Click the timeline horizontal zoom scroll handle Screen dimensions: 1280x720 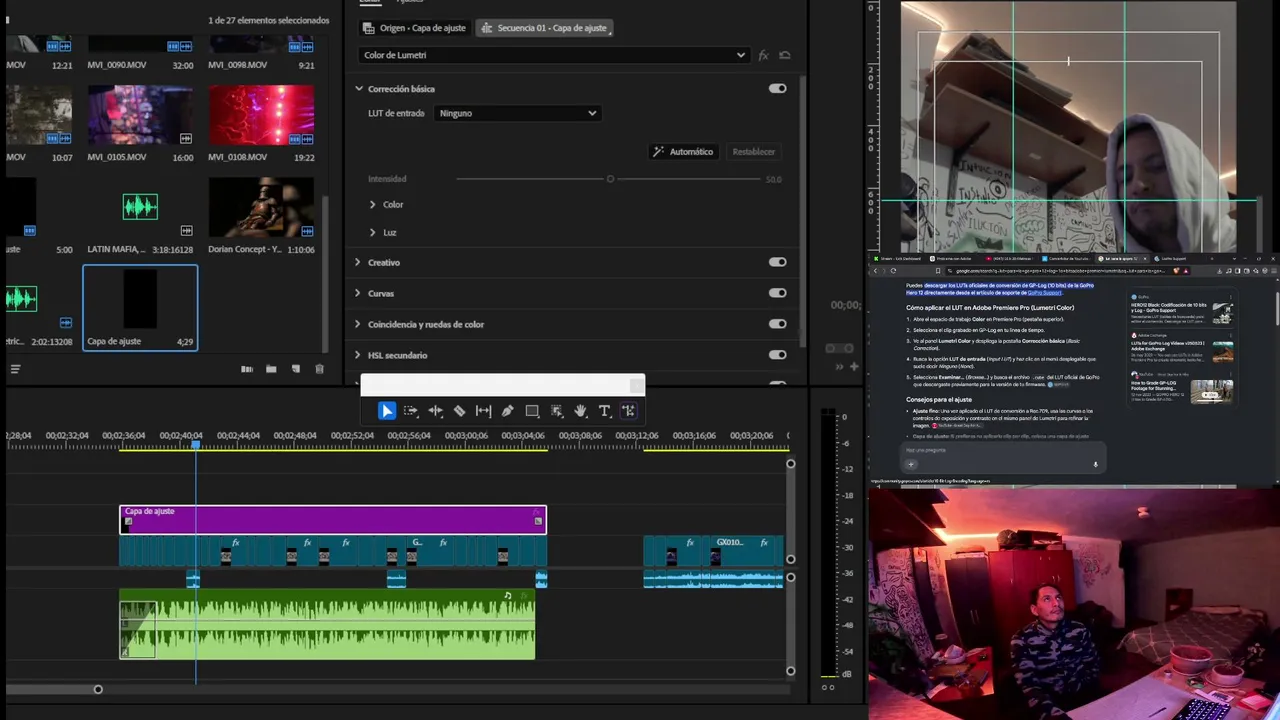click(98, 689)
